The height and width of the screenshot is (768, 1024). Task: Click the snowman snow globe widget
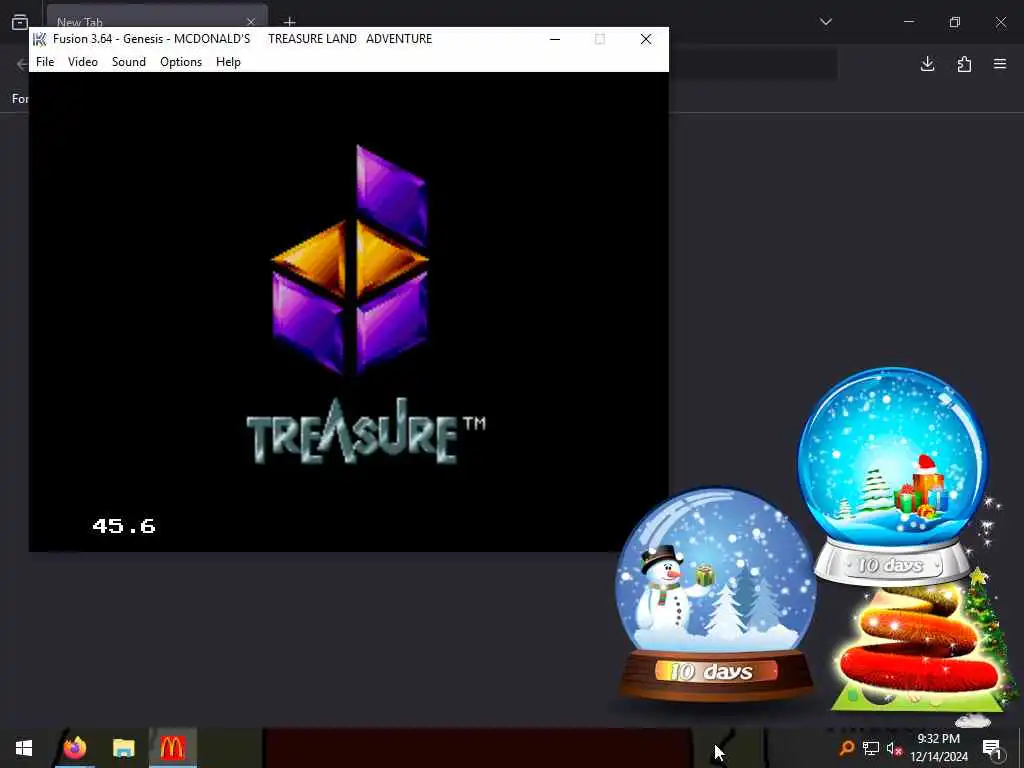point(716,594)
